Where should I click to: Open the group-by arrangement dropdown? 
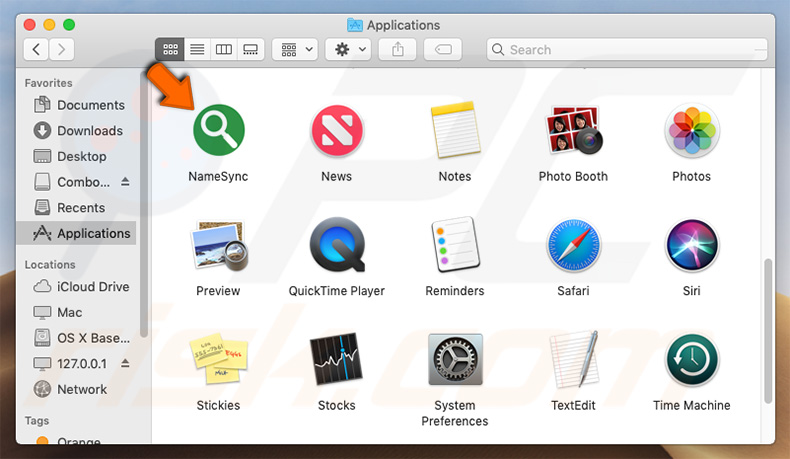point(295,49)
